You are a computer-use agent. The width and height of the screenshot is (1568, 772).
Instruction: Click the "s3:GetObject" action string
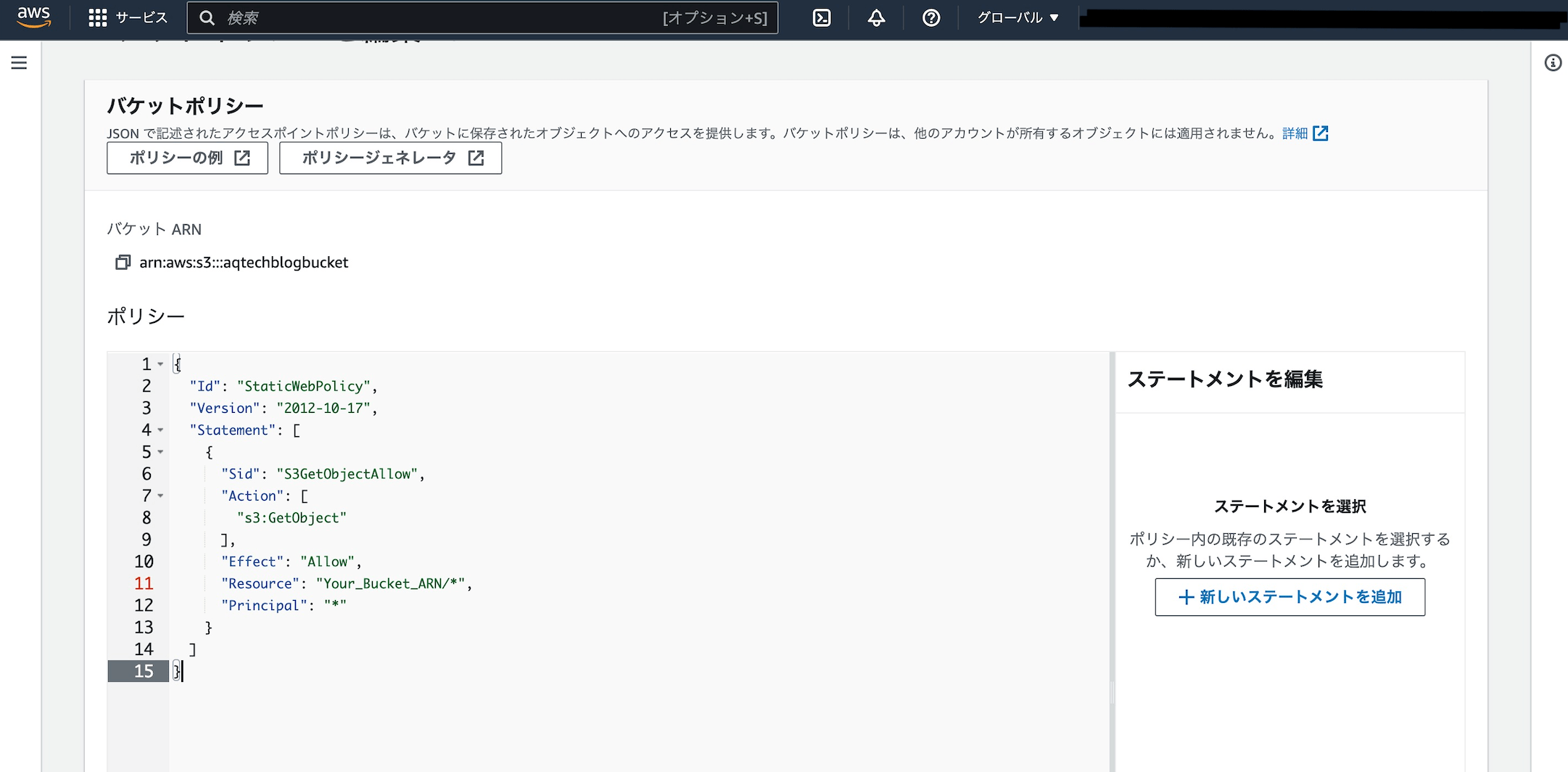[x=292, y=517]
